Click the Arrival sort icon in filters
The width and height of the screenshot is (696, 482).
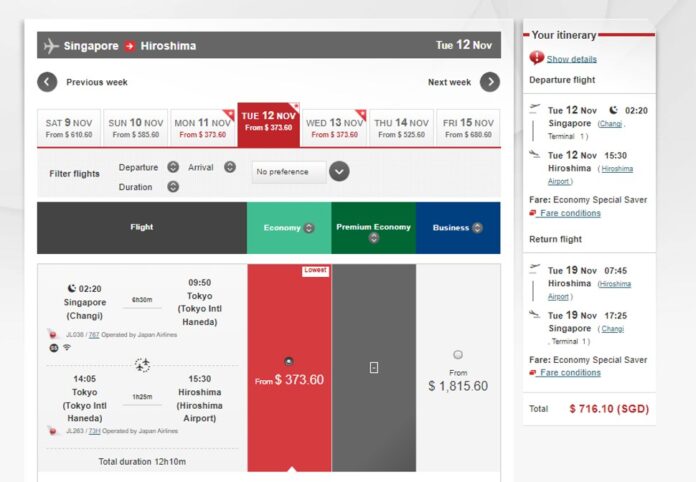click(x=230, y=167)
